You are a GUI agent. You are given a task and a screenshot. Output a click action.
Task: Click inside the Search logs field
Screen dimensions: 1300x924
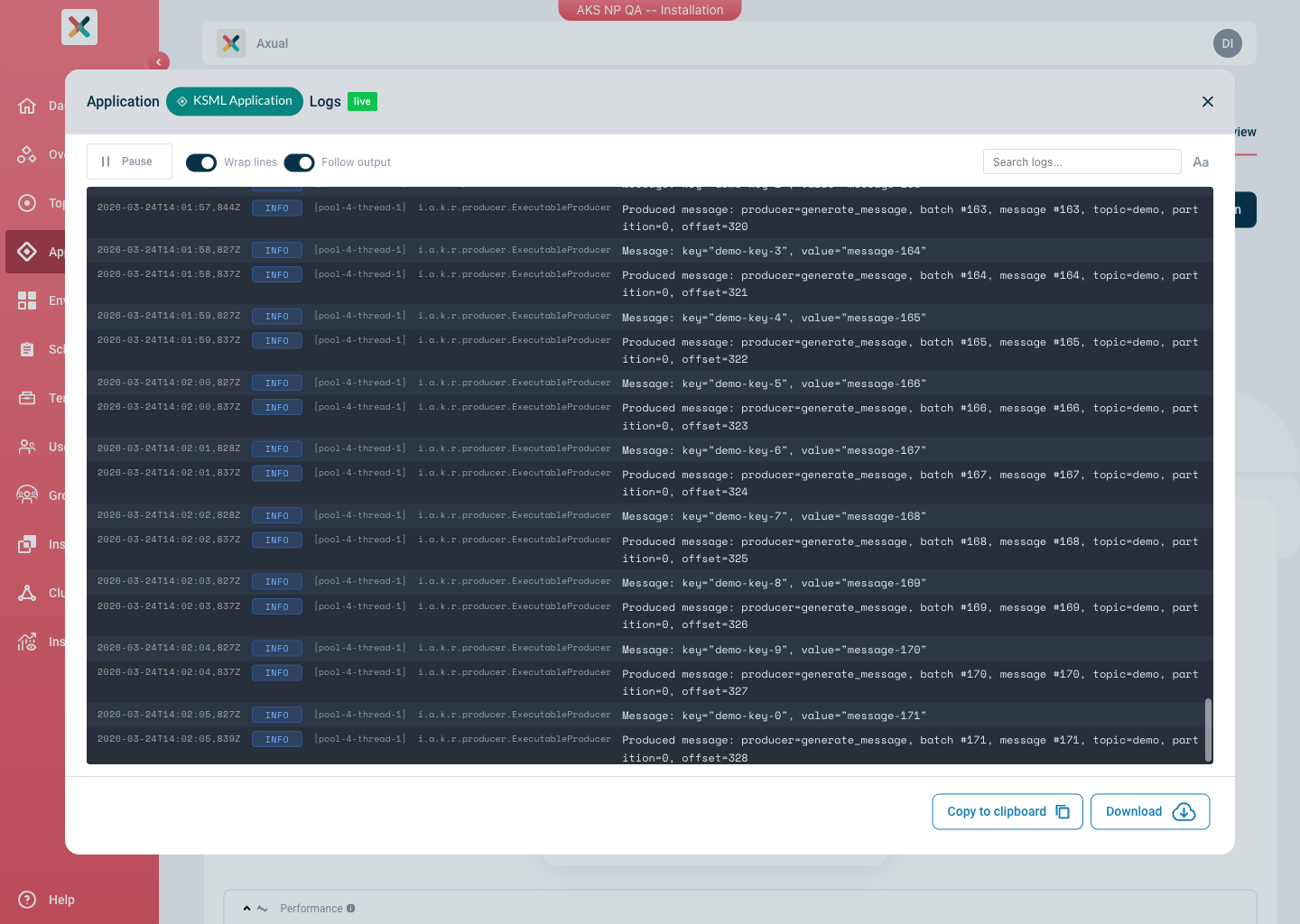(x=1082, y=162)
